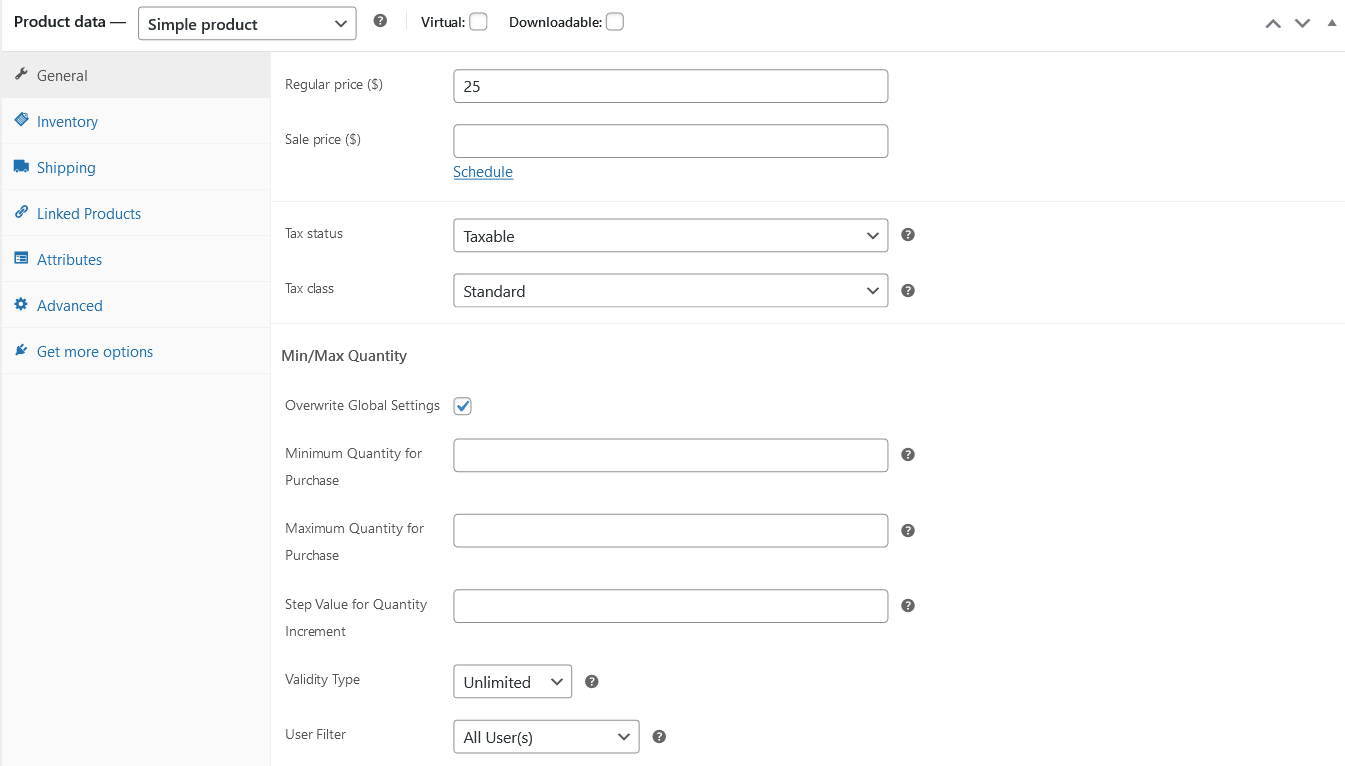Switch to the Linked Products tab
The width and height of the screenshot is (1345, 766).
88,213
